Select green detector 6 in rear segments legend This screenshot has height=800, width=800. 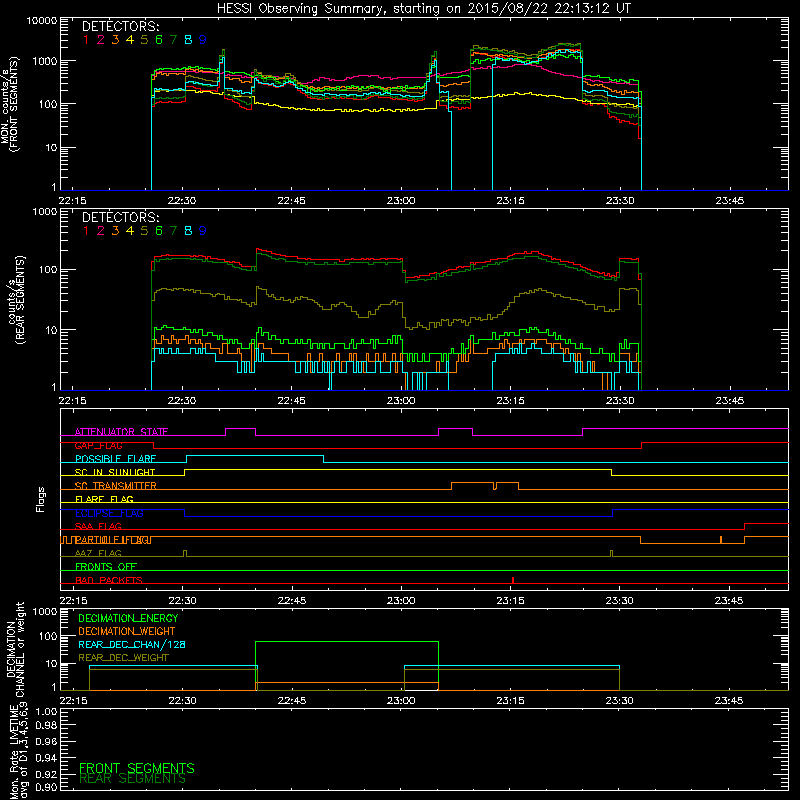(159, 231)
